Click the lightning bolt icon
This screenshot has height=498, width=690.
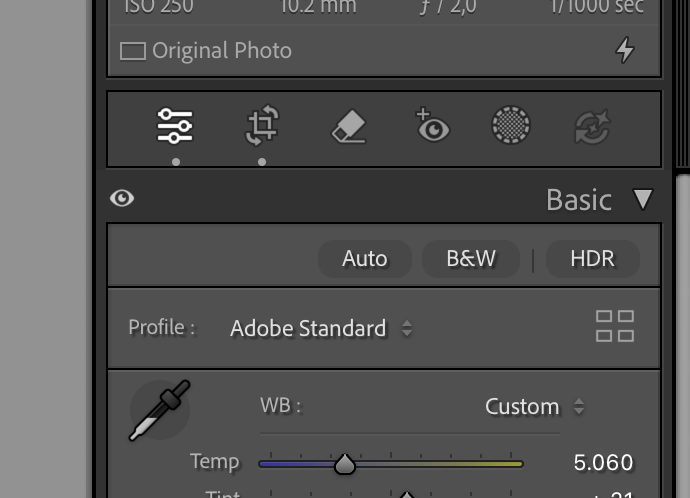625,50
